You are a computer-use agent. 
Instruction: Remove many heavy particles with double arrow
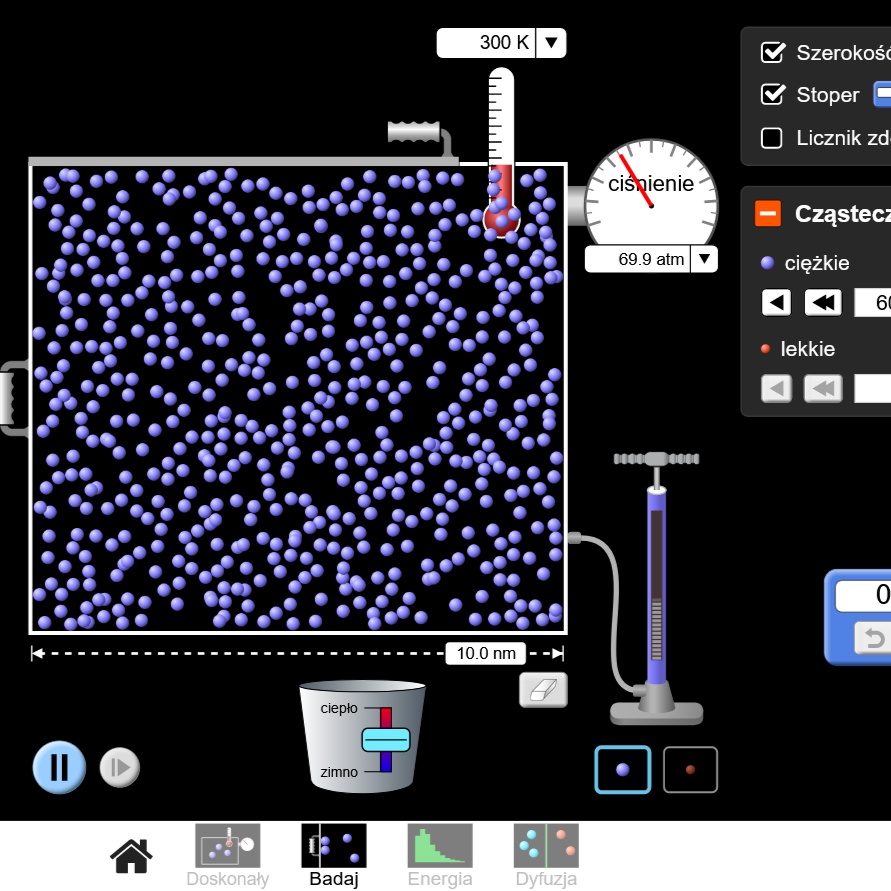tap(822, 302)
